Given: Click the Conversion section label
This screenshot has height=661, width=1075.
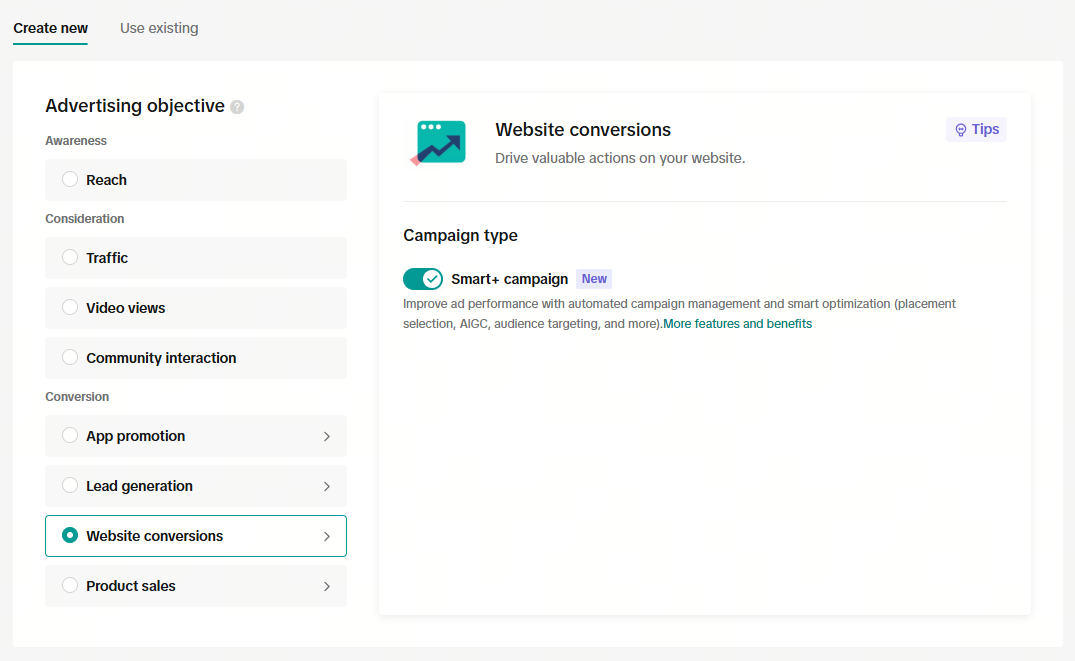Looking at the screenshot, I should (x=77, y=397).
